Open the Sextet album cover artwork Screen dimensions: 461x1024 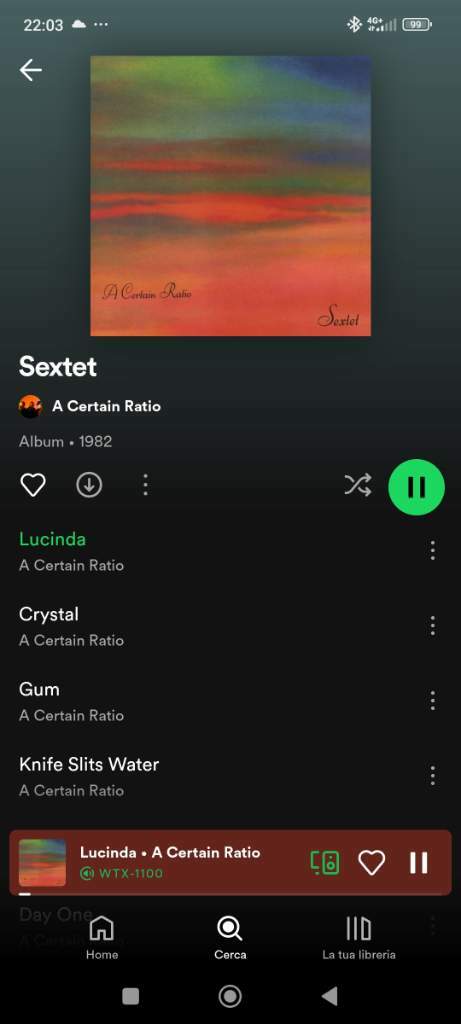230,196
